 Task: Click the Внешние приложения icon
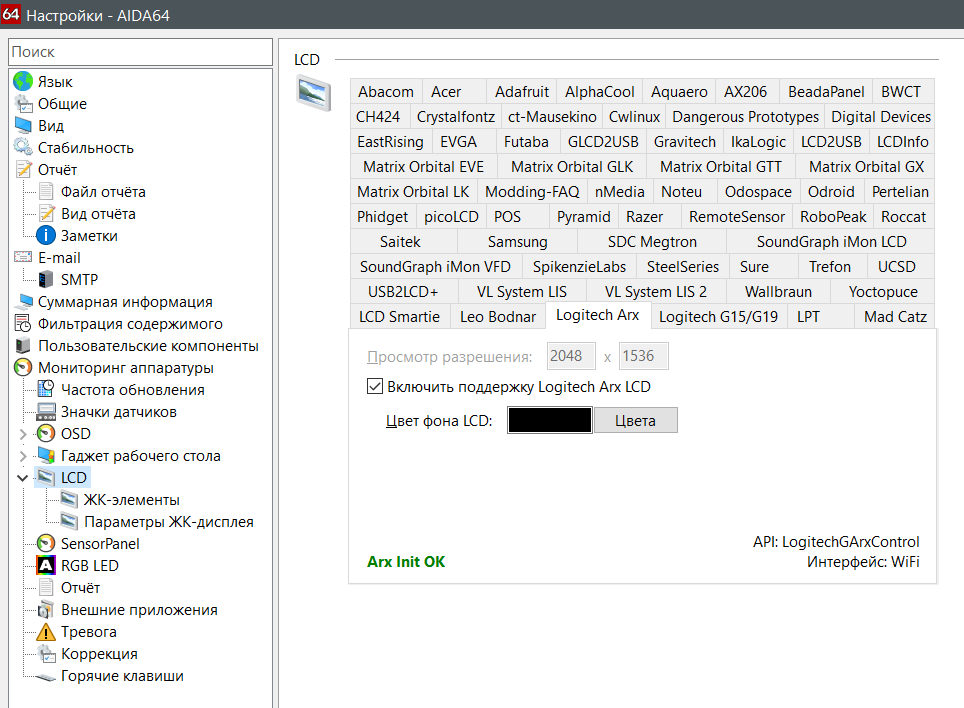coord(46,610)
